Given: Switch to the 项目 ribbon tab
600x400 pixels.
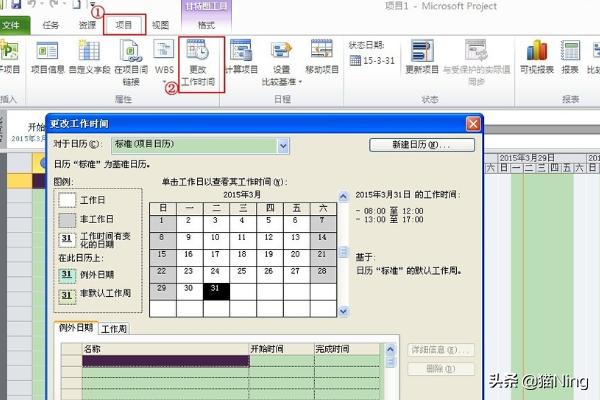Looking at the screenshot, I should [124, 22].
